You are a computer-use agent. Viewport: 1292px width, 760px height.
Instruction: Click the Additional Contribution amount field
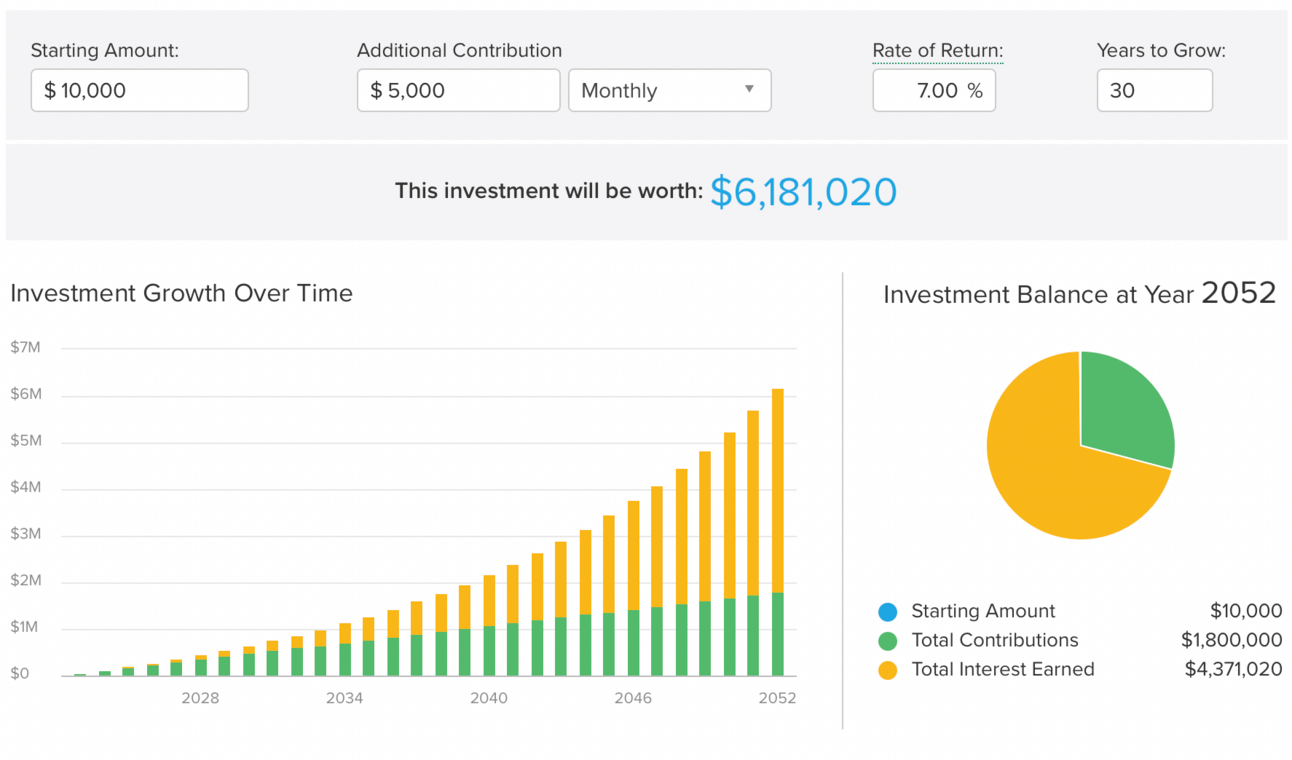(x=458, y=91)
